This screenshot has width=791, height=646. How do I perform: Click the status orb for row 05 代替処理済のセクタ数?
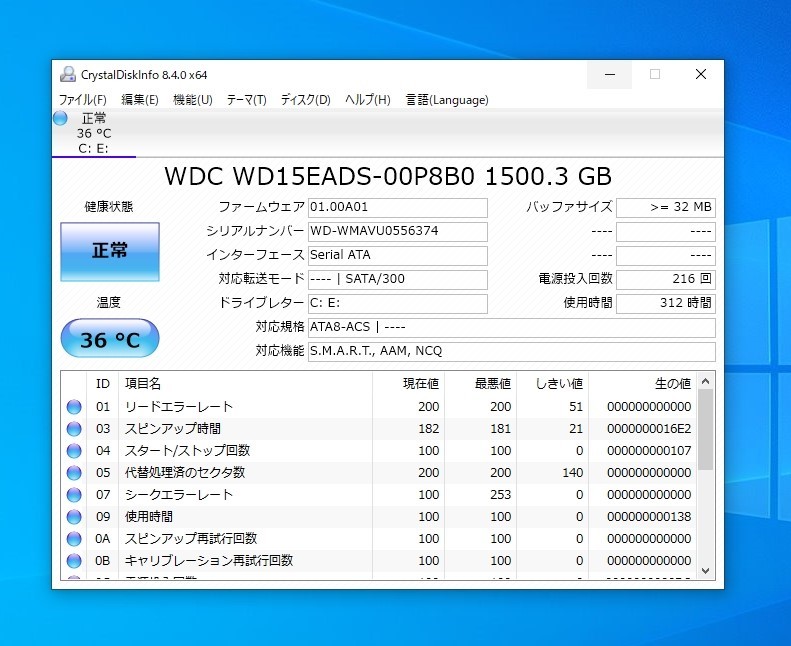click(x=74, y=473)
